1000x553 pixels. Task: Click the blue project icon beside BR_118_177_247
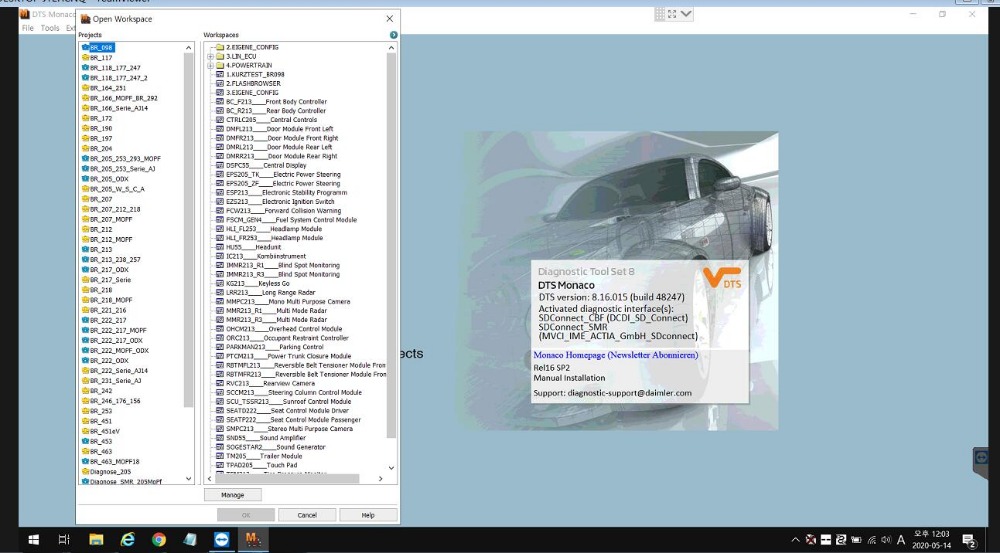tap(85, 68)
